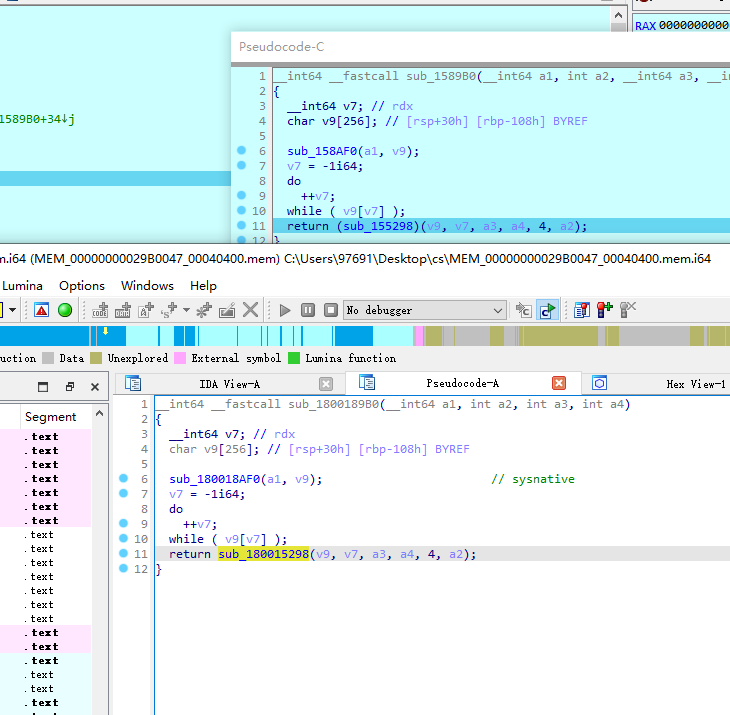Viewport: 730px width, 715px height.
Task: Open the string literal dropdown arrow
Action: tap(186, 310)
